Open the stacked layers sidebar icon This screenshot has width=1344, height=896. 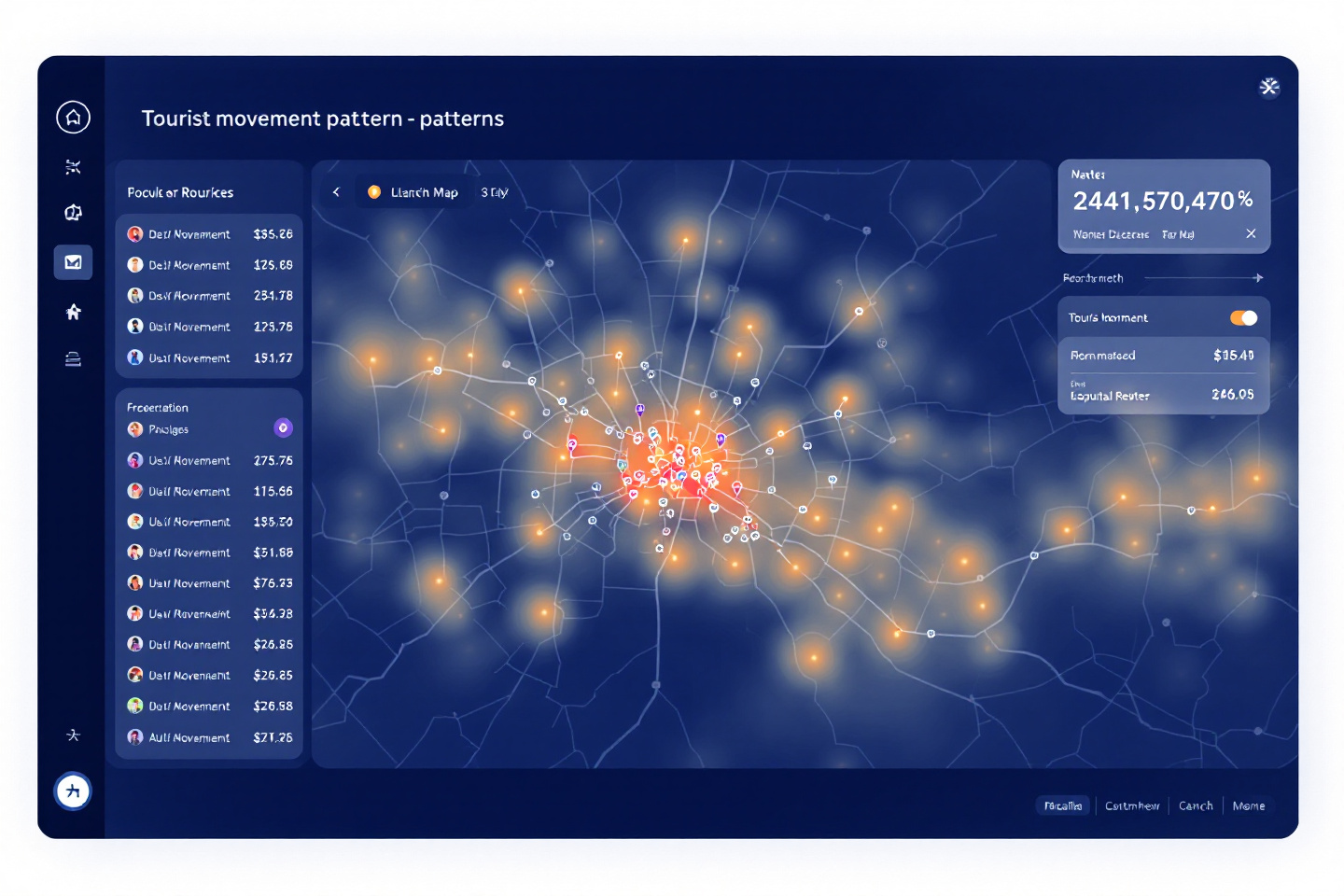73,359
